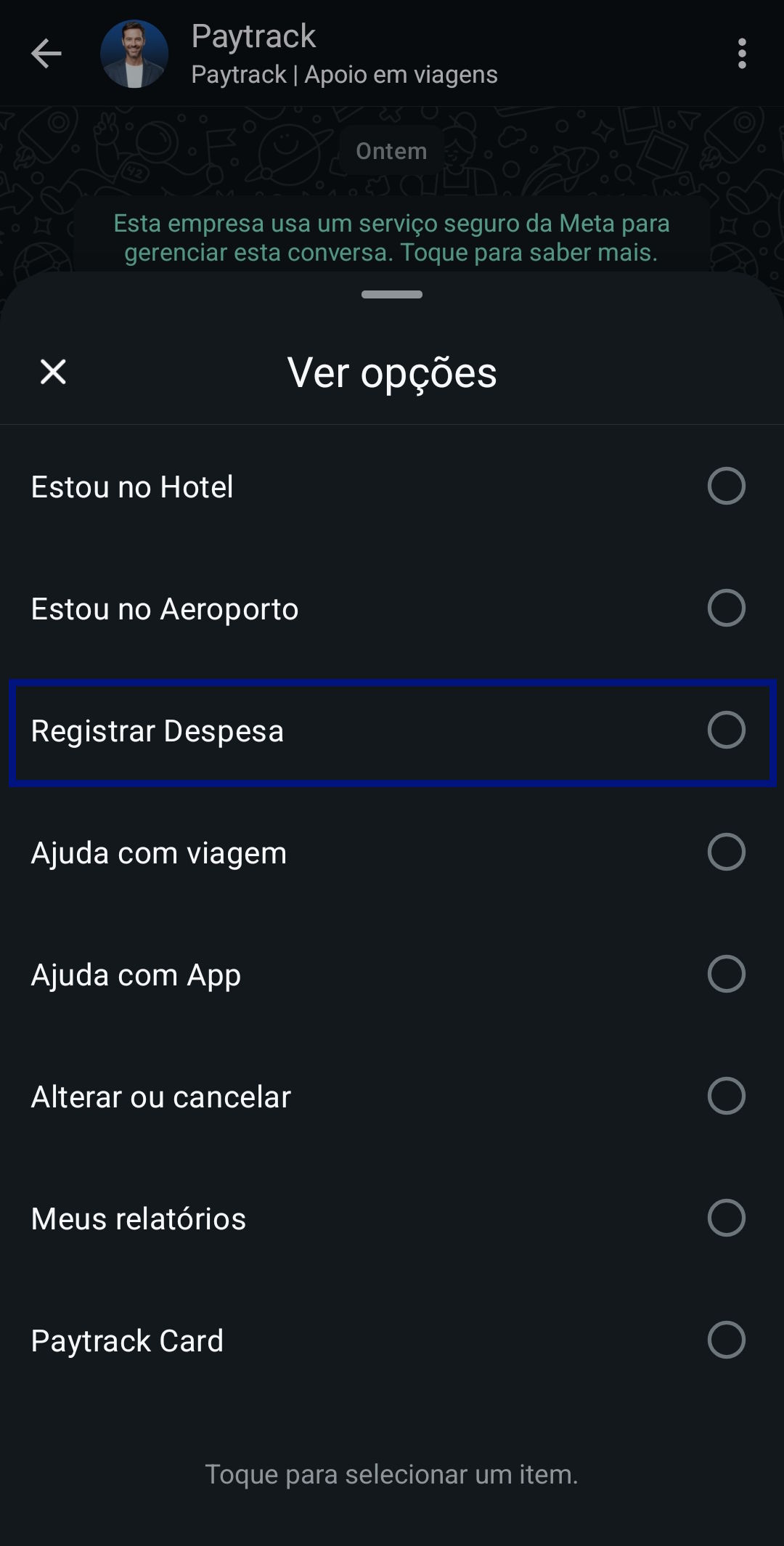
Task: Select the Meus relatórios radio button
Action: [727, 1218]
